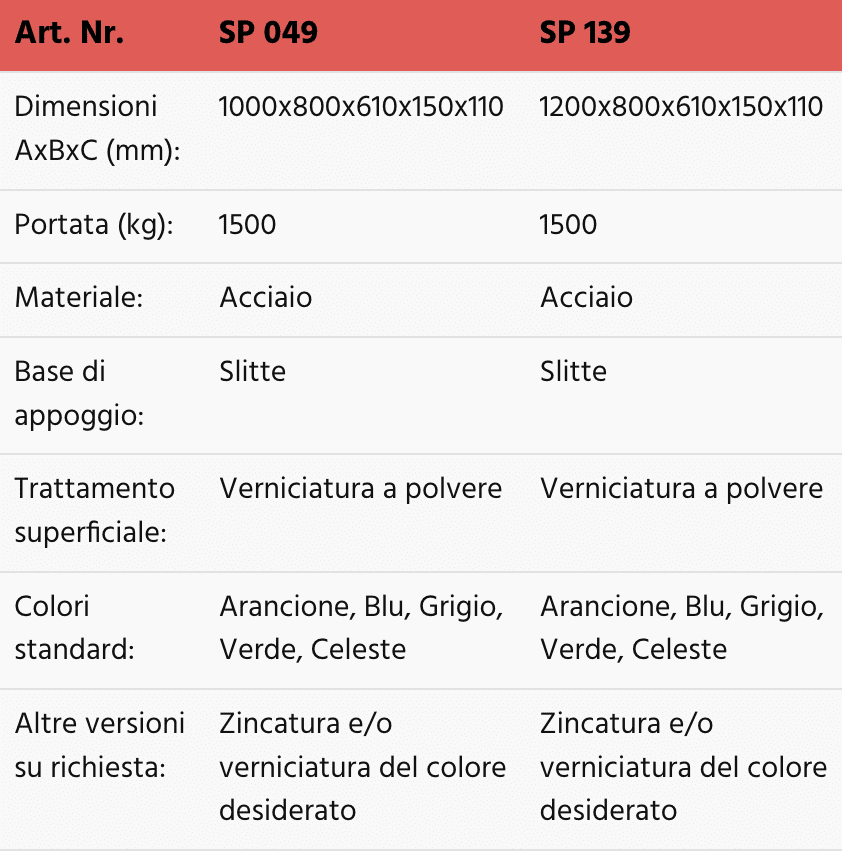Image resolution: width=842 pixels, height=852 pixels.
Task: Select the 1500 value under SP 139
Action: [x=568, y=224]
